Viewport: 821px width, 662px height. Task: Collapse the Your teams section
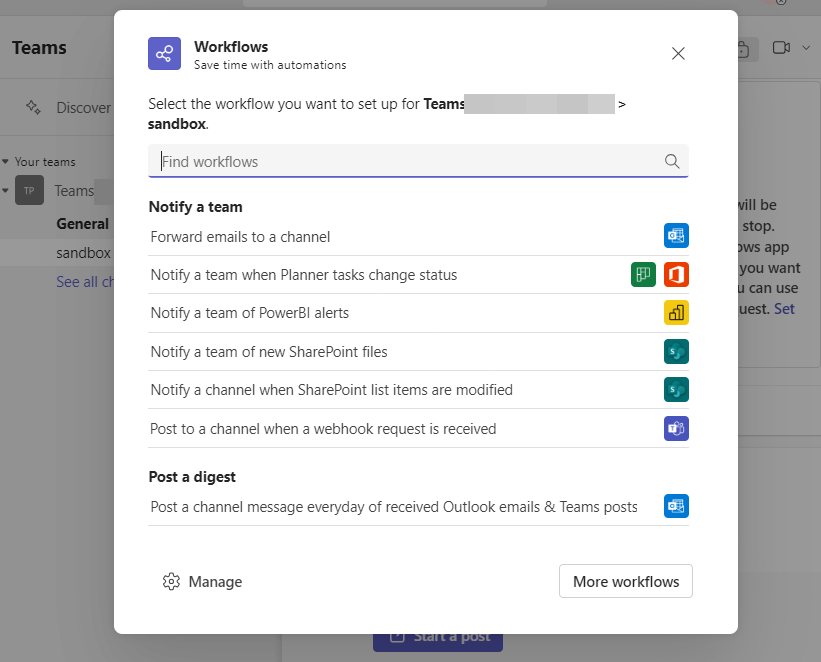[5, 162]
